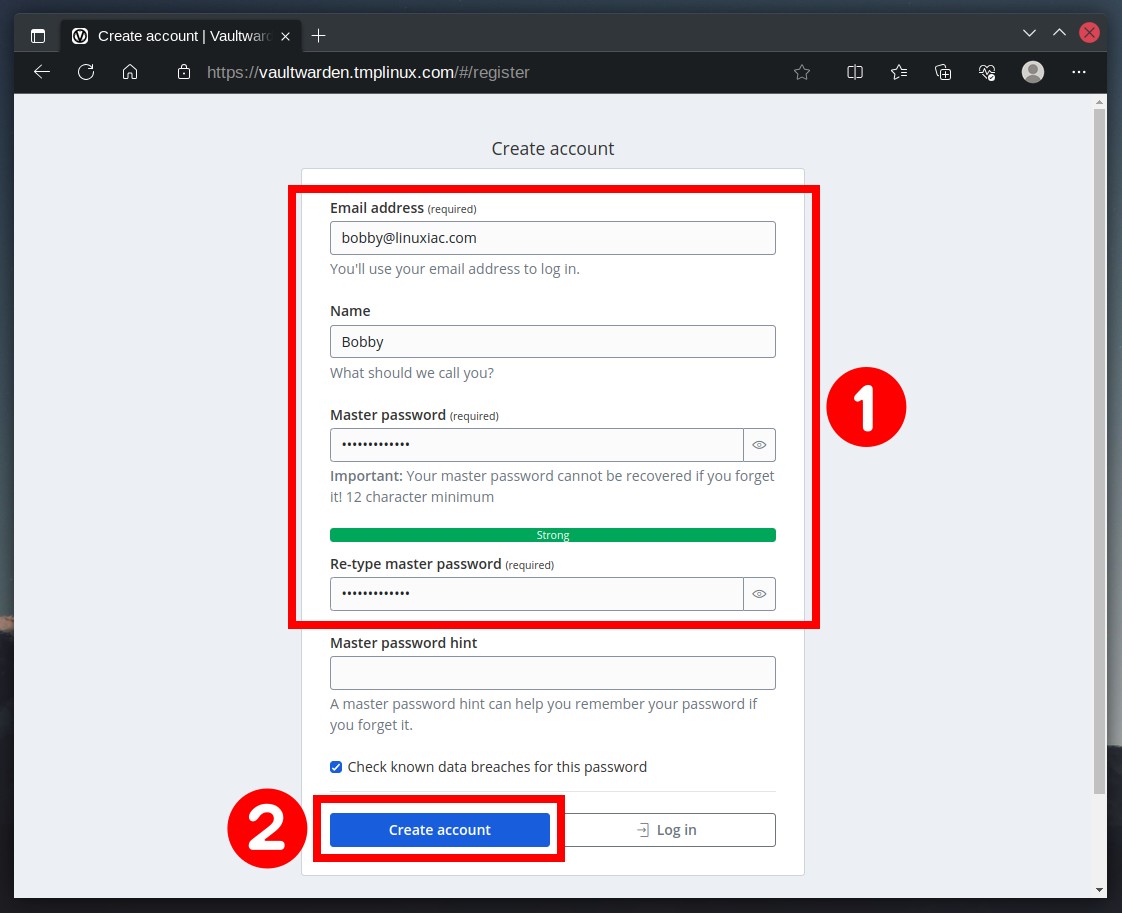
Task: Click "Check known data breaches for this password" label
Action: pos(497,767)
